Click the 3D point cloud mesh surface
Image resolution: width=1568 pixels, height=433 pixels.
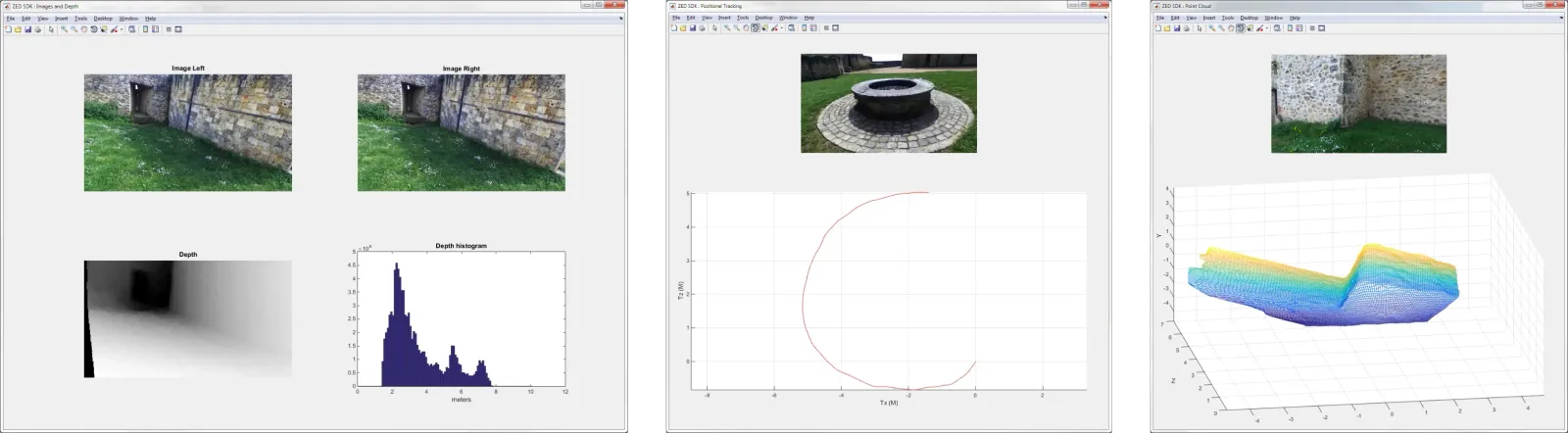coord(1323,284)
